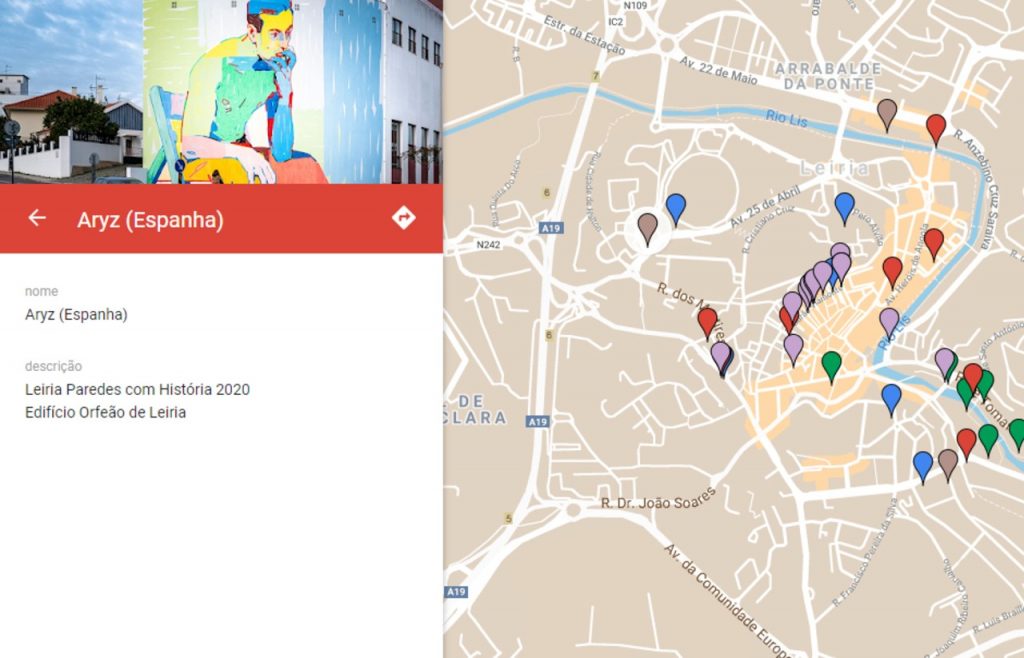Click the Leiria Paredes com História 2020 text
Screen dimensions: 1024x658
pyautogui.click(x=137, y=389)
